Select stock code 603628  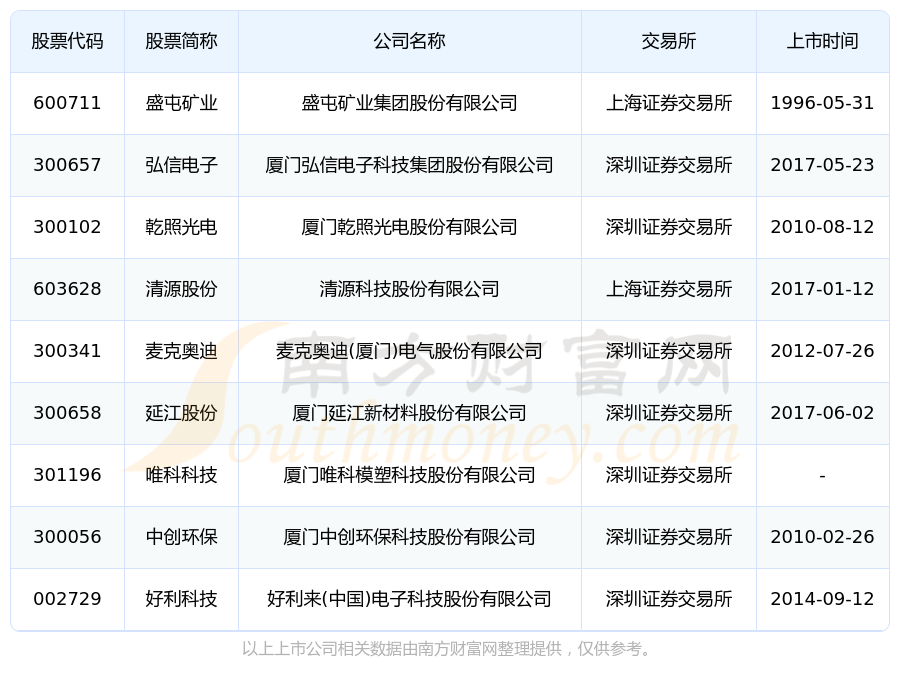pos(67,289)
